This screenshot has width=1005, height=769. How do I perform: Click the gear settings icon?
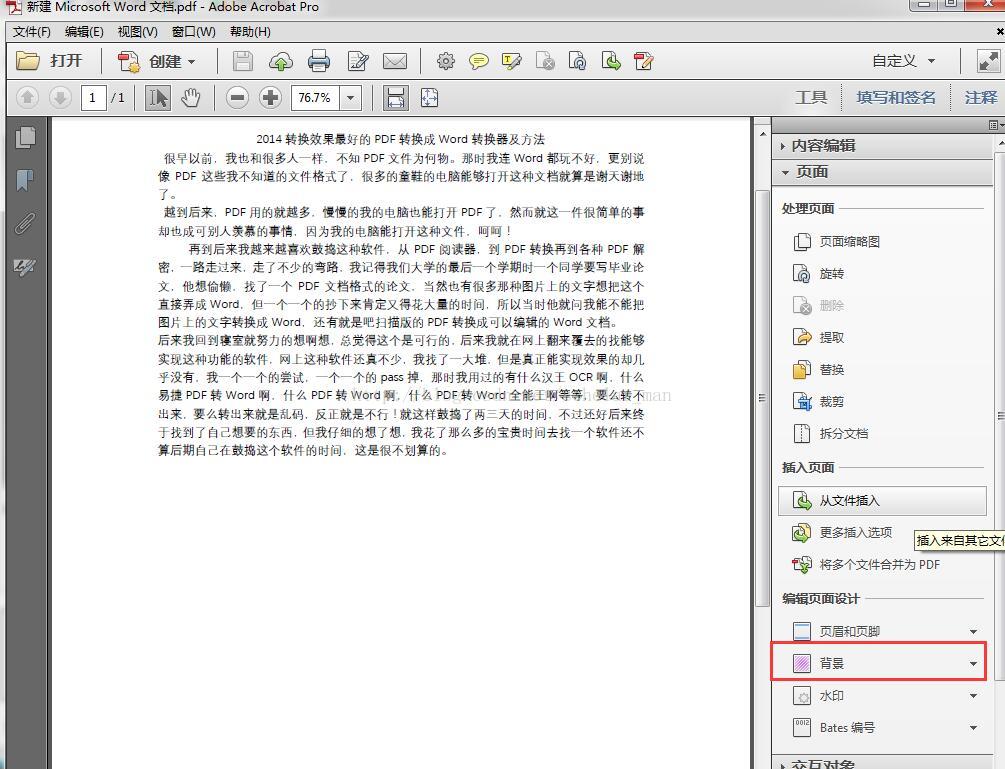(x=445, y=62)
